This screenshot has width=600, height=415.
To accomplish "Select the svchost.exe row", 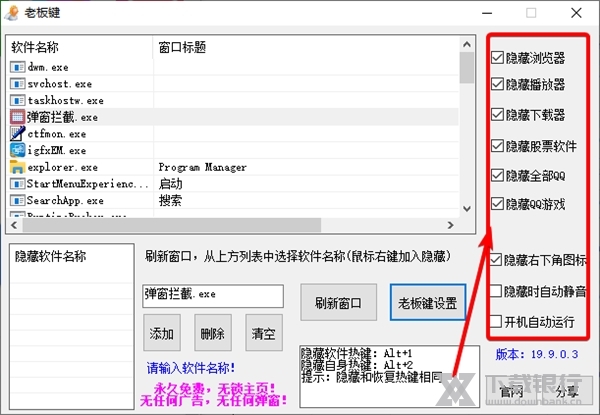I will pyautogui.click(x=233, y=84).
